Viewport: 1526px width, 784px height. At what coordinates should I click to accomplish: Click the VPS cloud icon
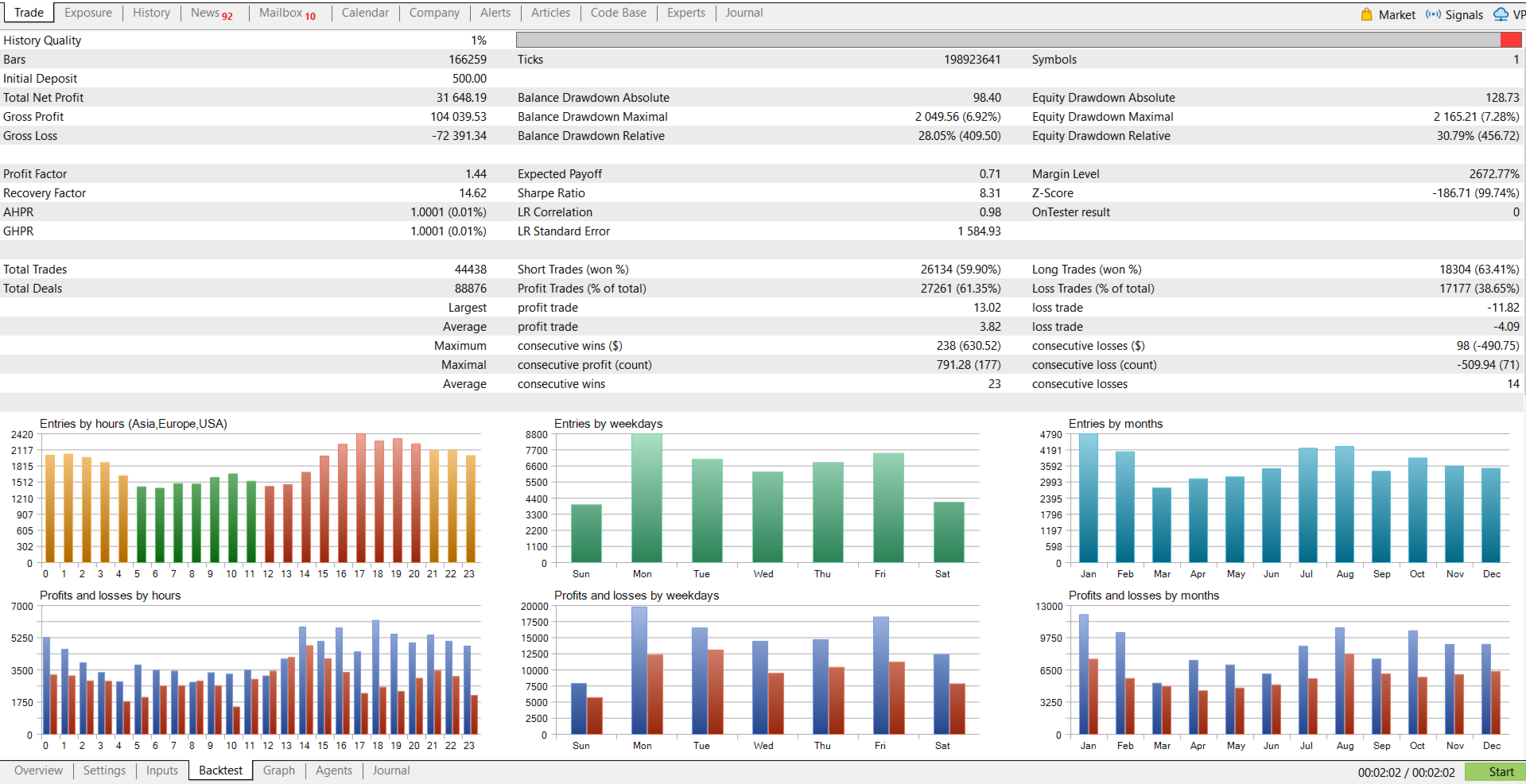click(x=1501, y=14)
